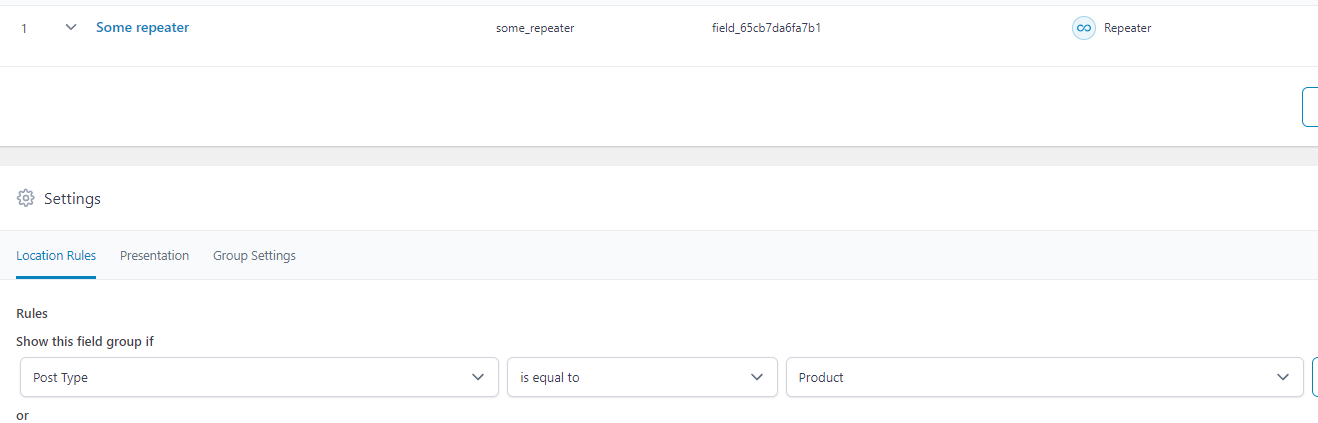The image size is (1318, 423).
Task: Click the cut-off button beside the Product dropdown
Action: tap(1315, 377)
